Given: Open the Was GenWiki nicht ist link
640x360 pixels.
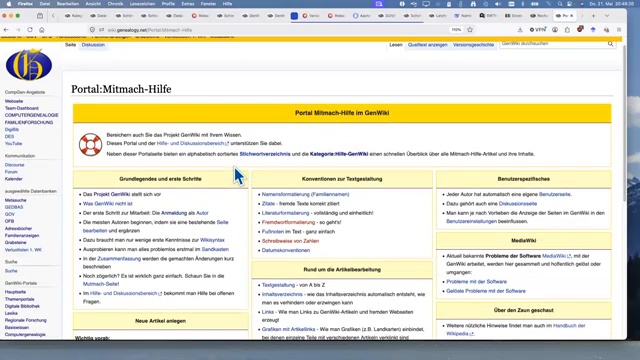Looking at the screenshot, I should tap(107, 204).
